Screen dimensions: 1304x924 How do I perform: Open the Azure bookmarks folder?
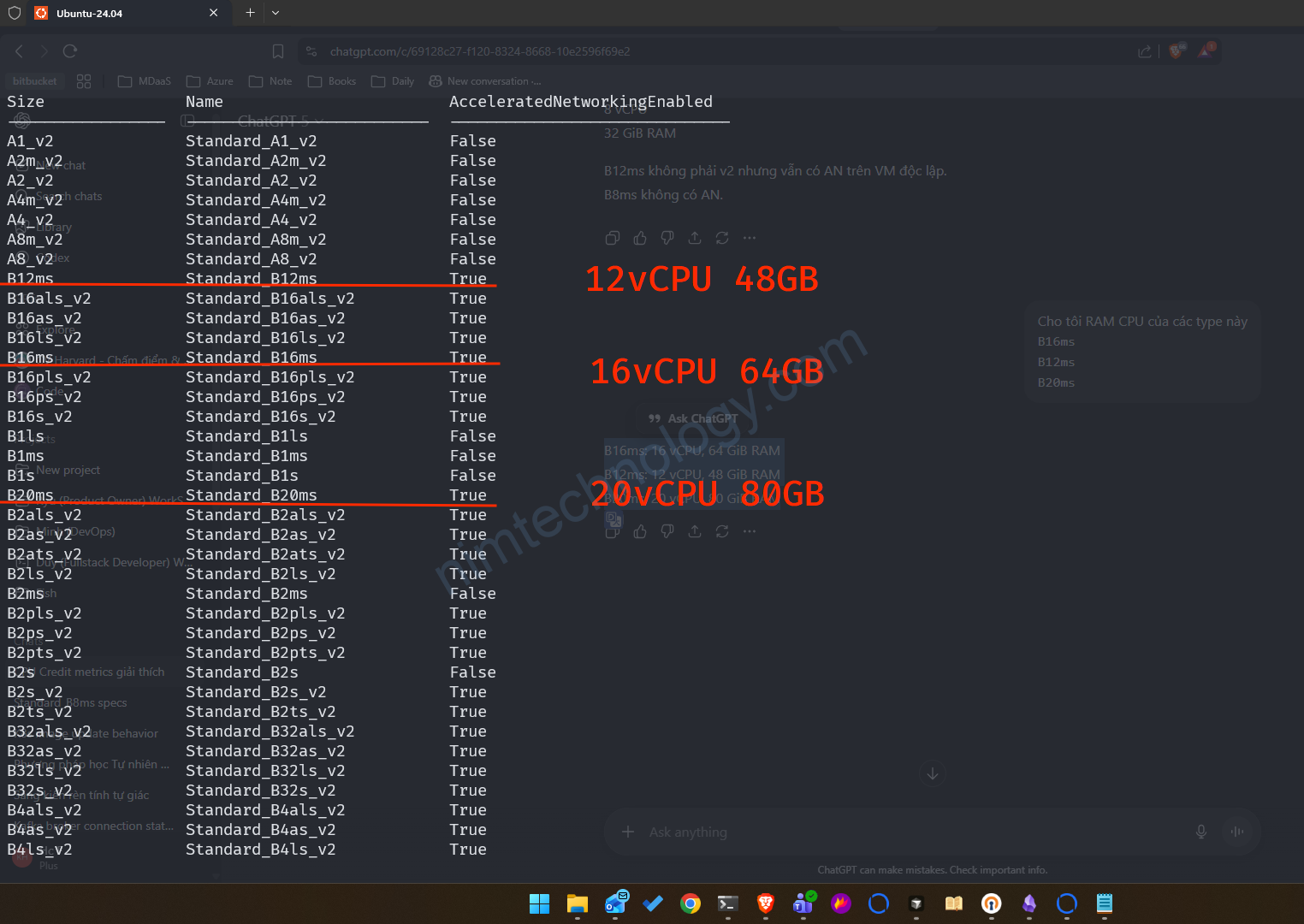click(x=210, y=81)
